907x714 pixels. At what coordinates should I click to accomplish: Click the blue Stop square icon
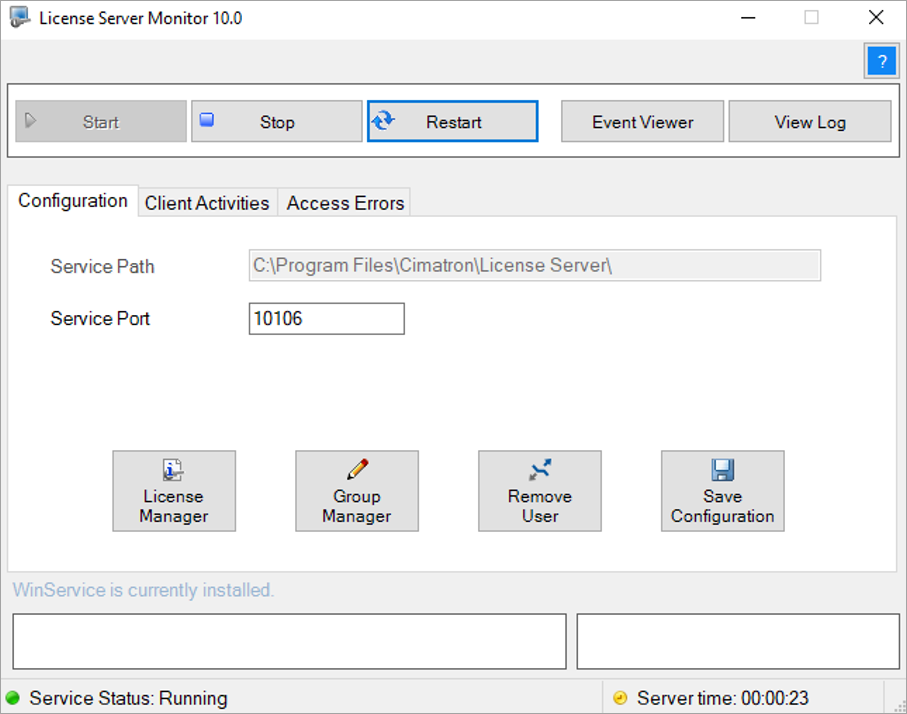coord(207,120)
